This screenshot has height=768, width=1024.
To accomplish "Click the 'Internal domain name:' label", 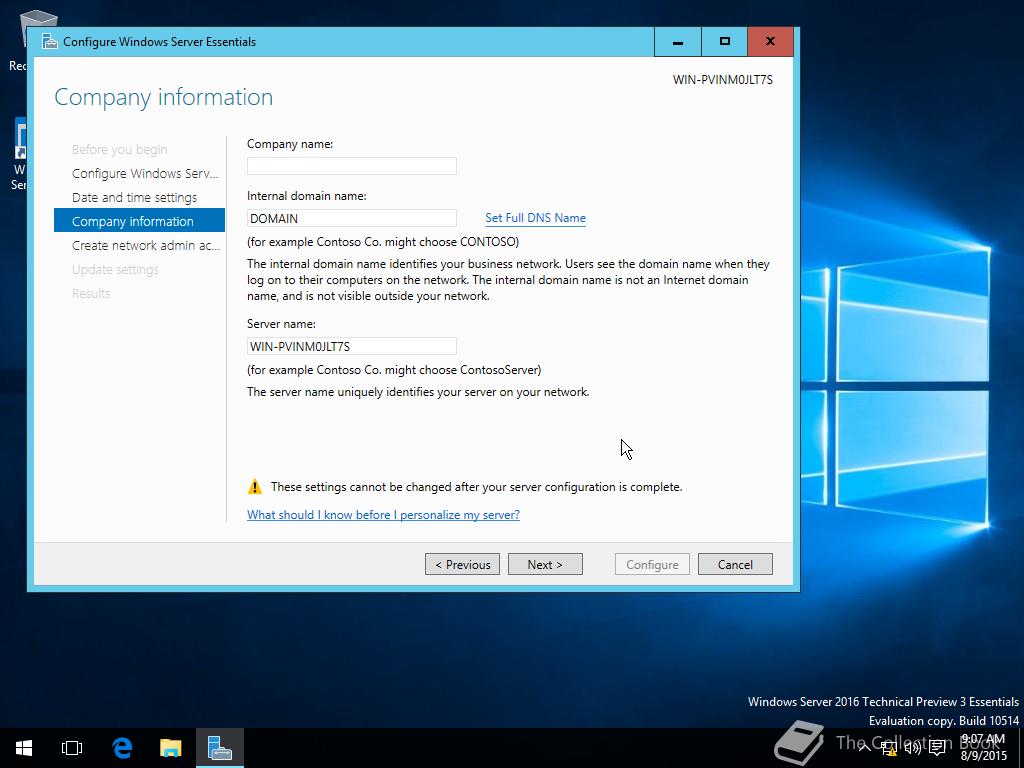I will (x=307, y=196).
